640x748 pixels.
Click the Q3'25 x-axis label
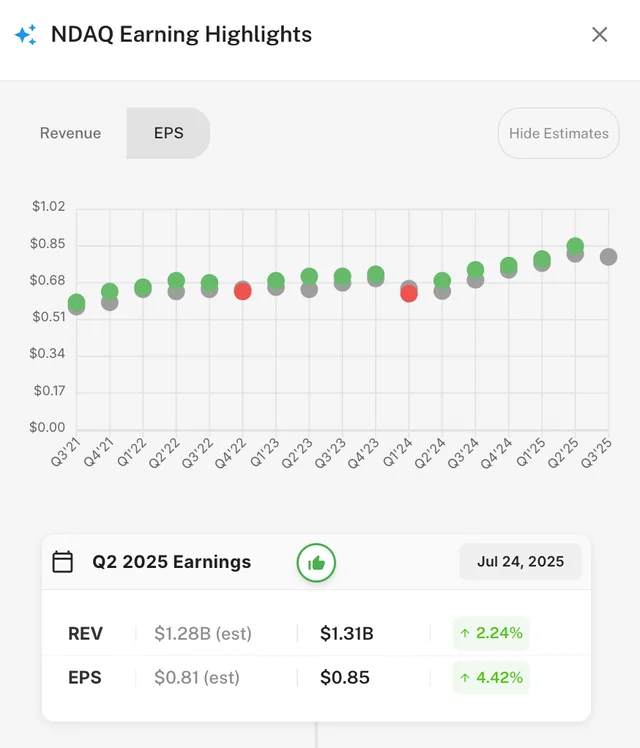[x=596, y=453]
